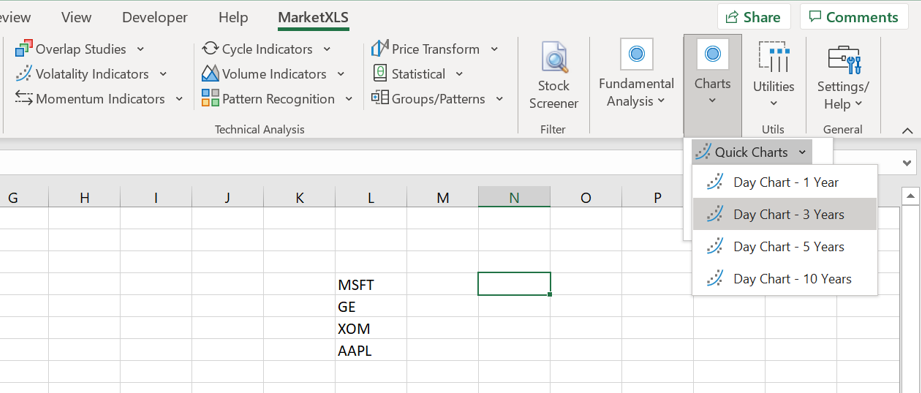Click icon beside Day Chart - 5 Years
This screenshot has height=393, width=921.
(x=714, y=246)
